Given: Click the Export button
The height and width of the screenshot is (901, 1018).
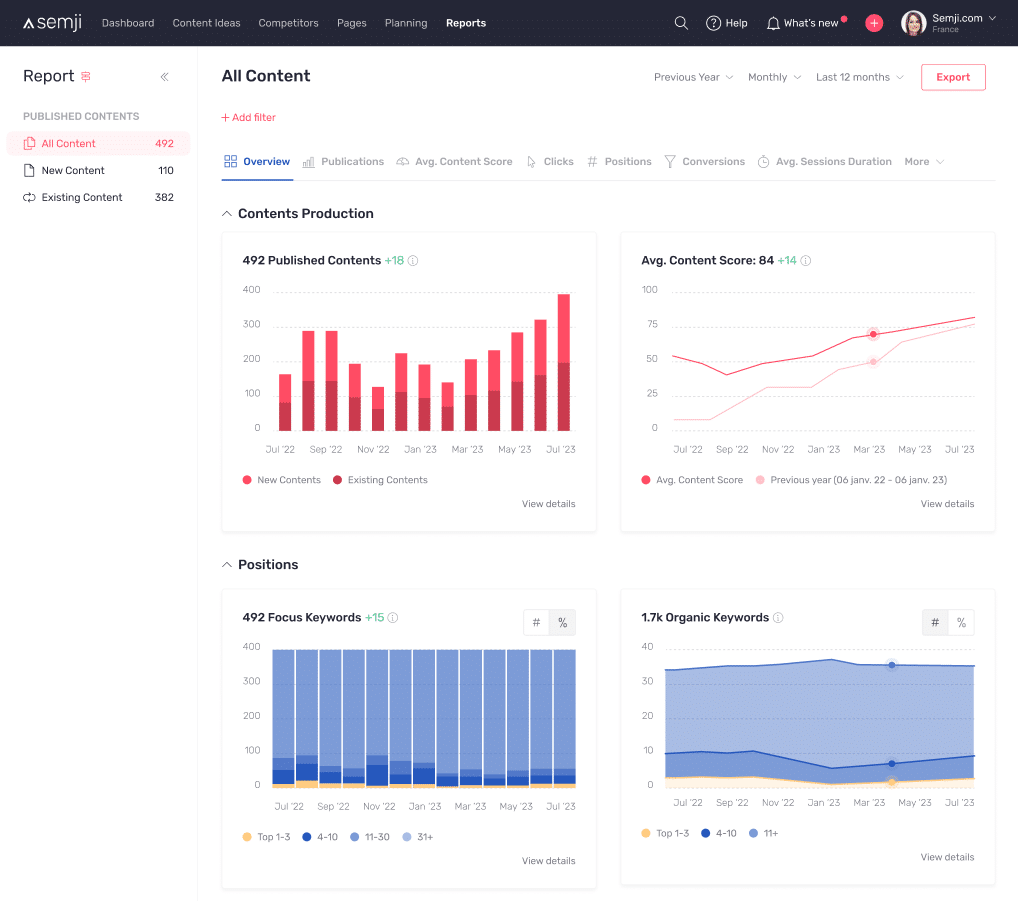Looking at the screenshot, I should [x=952, y=77].
